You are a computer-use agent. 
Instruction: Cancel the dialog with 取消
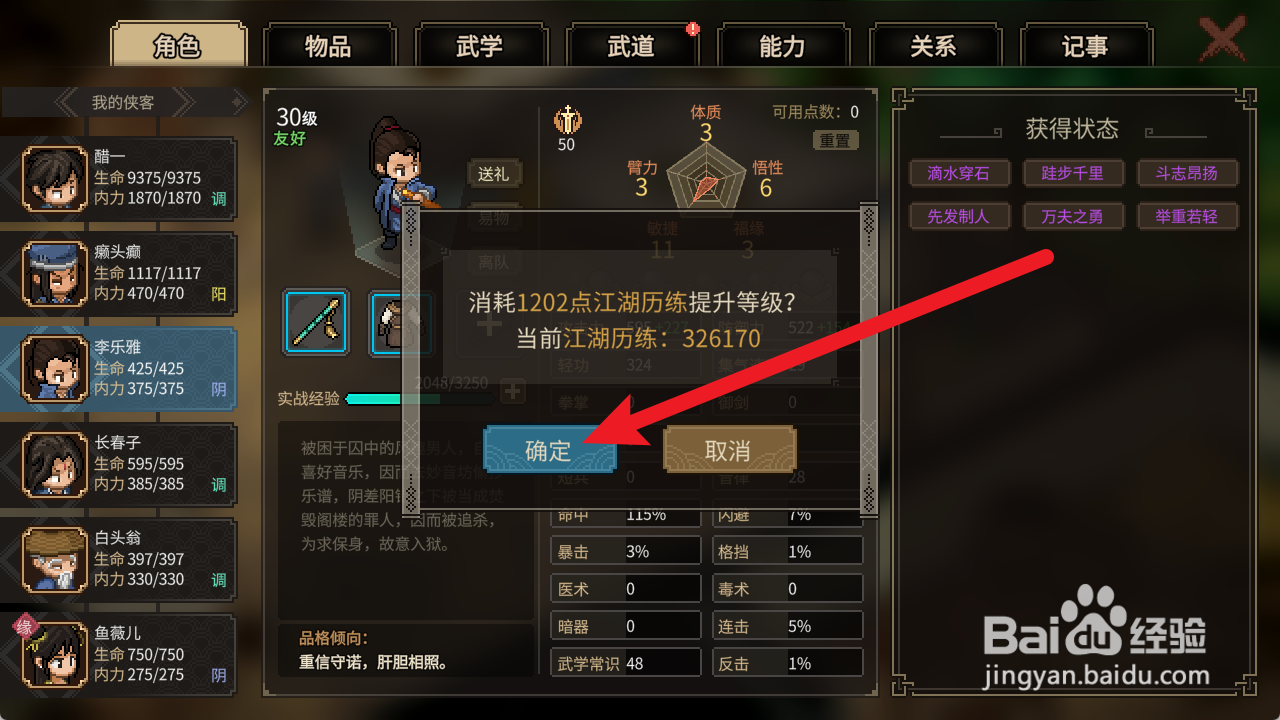729,450
